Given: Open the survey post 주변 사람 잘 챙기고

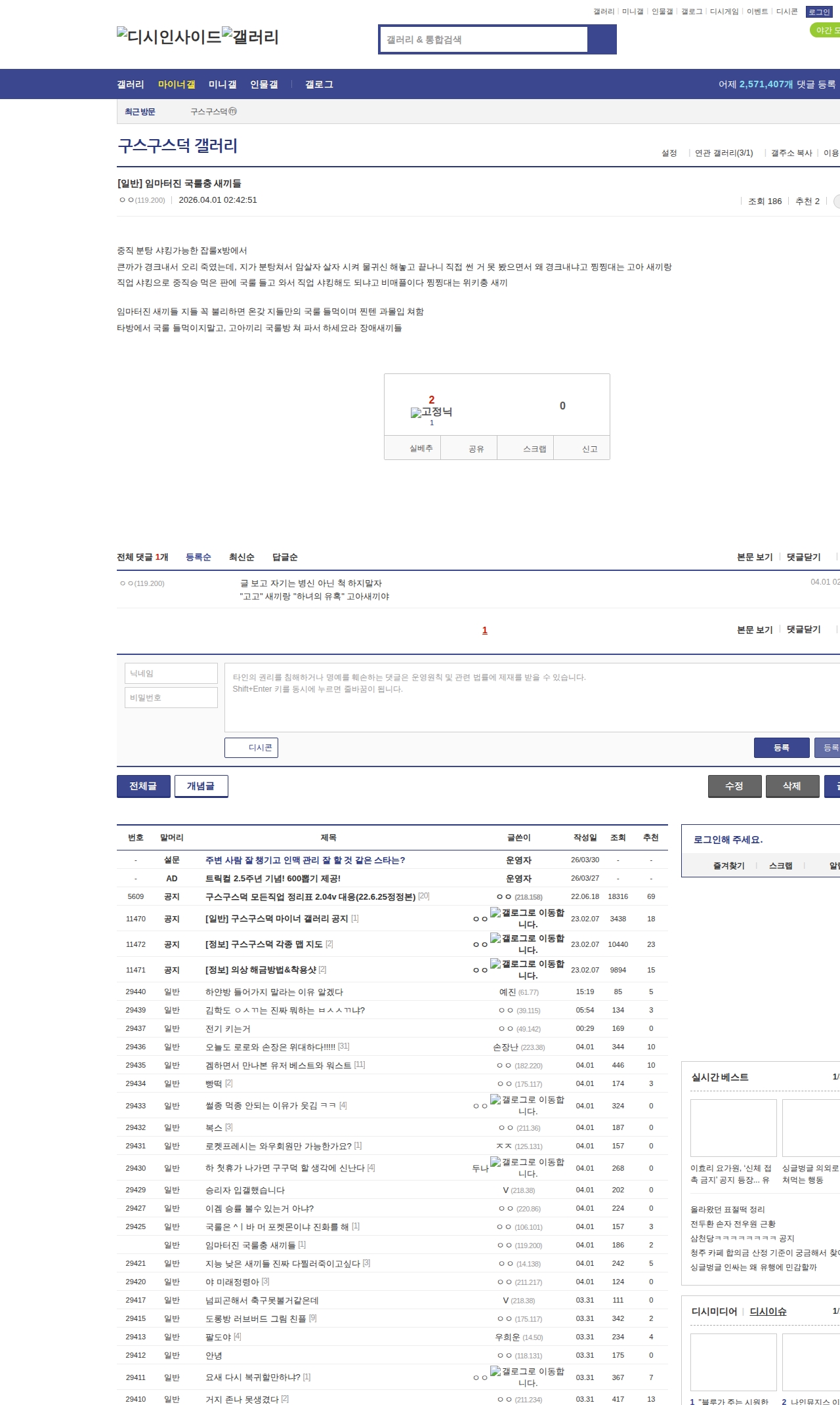Looking at the screenshot, I should tap(305, 860).
